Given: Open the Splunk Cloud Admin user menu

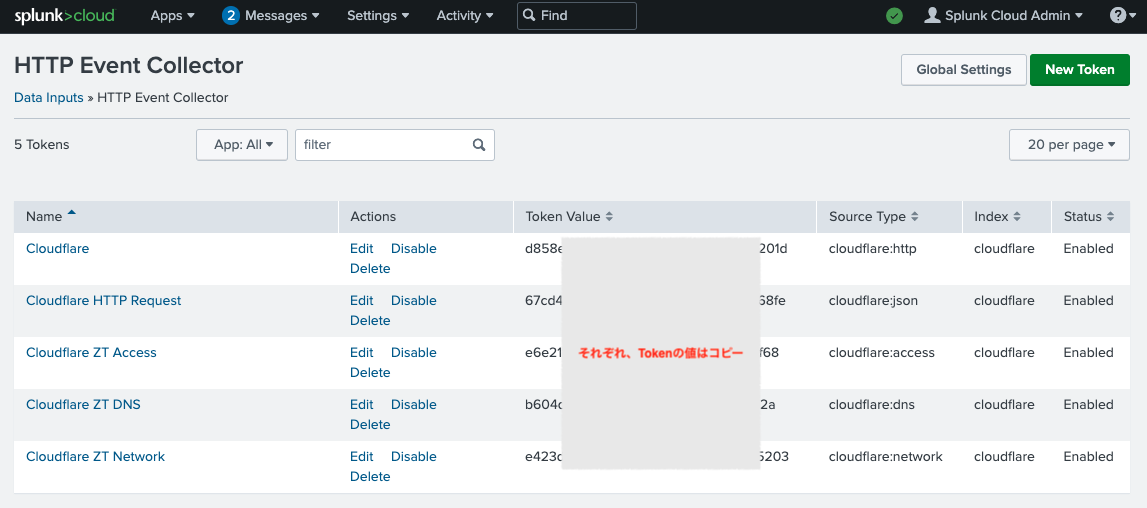Looking at the screenshot, I should [x=1013, y=15].
